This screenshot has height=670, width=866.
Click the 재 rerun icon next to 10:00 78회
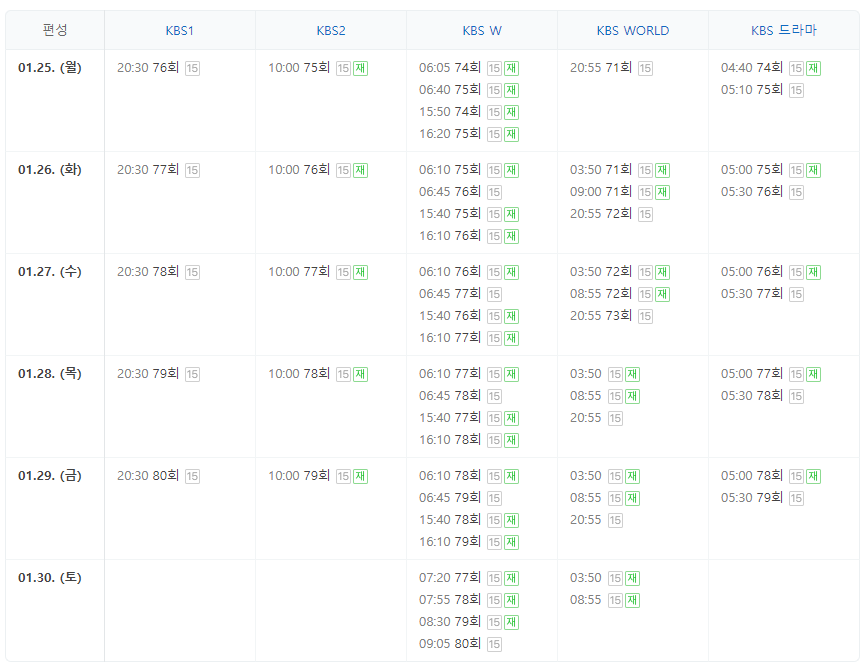(361, 374)
